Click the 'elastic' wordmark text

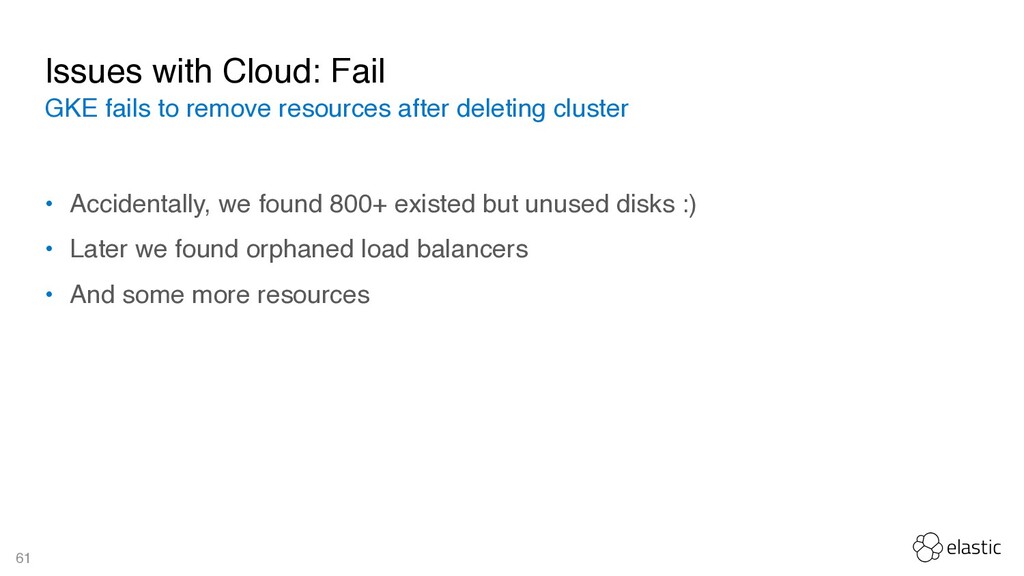coord(974,547)
